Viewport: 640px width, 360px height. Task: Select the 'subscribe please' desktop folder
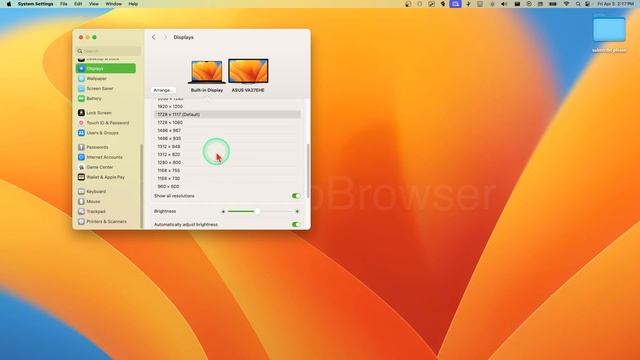click(x=609, y=33)
